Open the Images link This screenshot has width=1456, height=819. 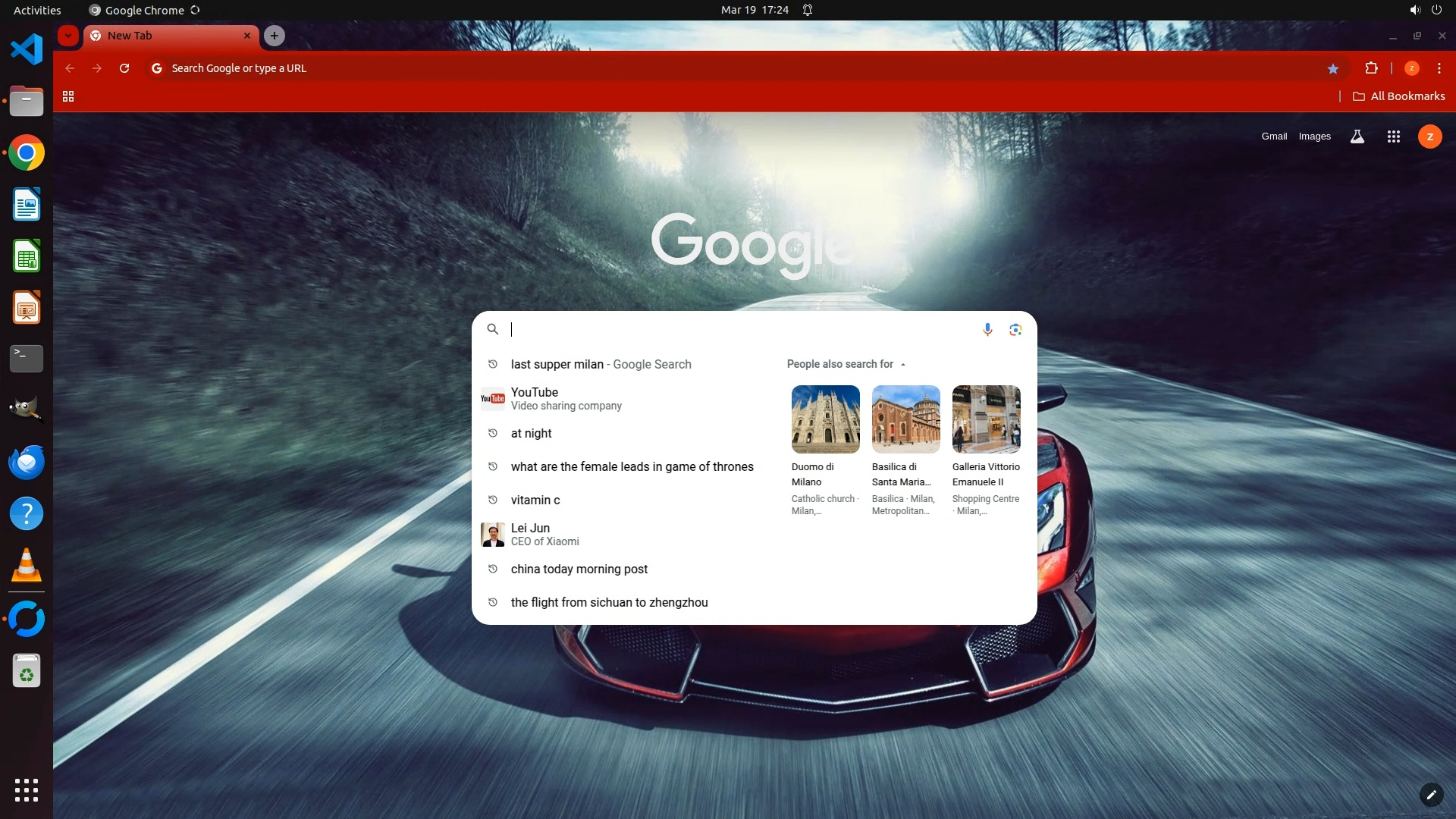(1314, 136)
